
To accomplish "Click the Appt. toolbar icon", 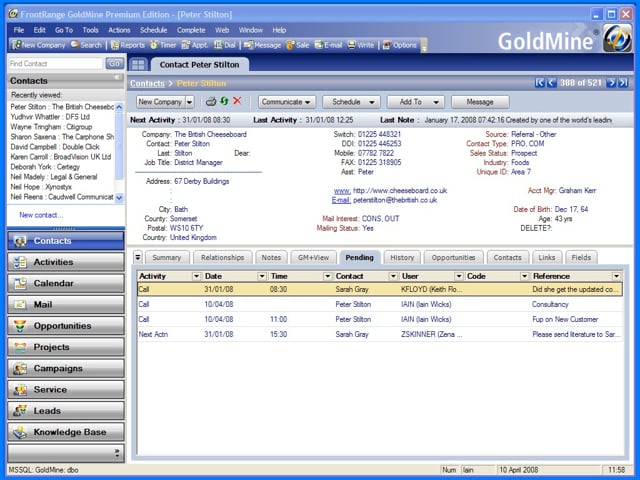I will click(195, 45).
